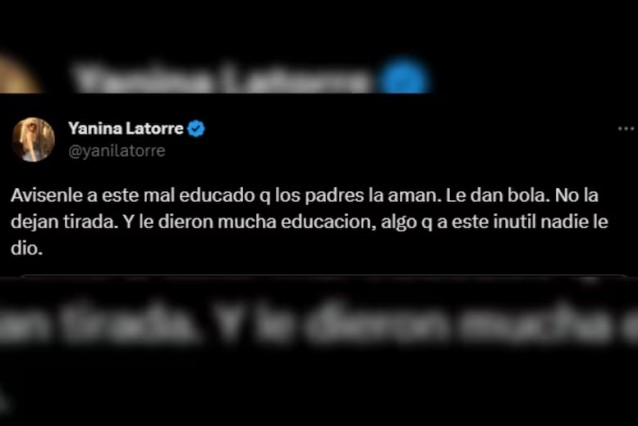Click the word 'Avisenle' in the tweet
The image size is (638, 426).
[x=47, y=195]
